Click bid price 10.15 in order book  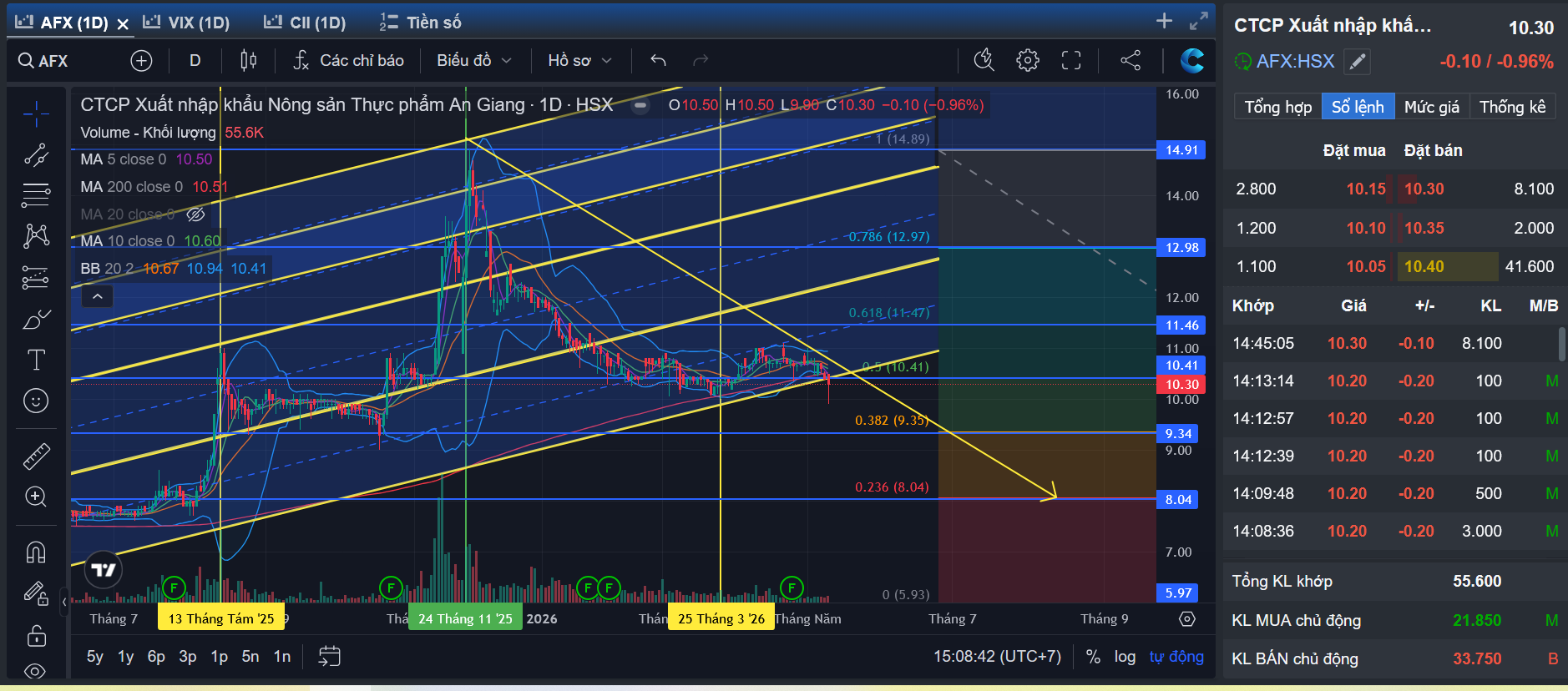point(1366,189)
